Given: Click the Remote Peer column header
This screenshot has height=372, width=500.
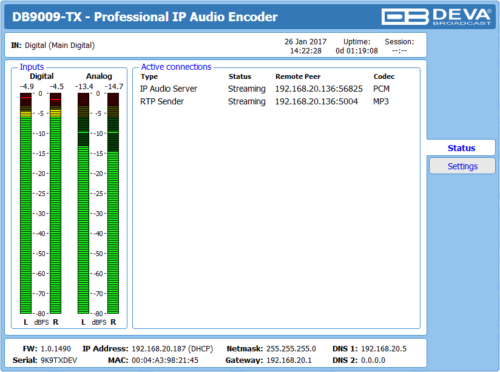Looking at the screenshot, I should tap(298, 77).
